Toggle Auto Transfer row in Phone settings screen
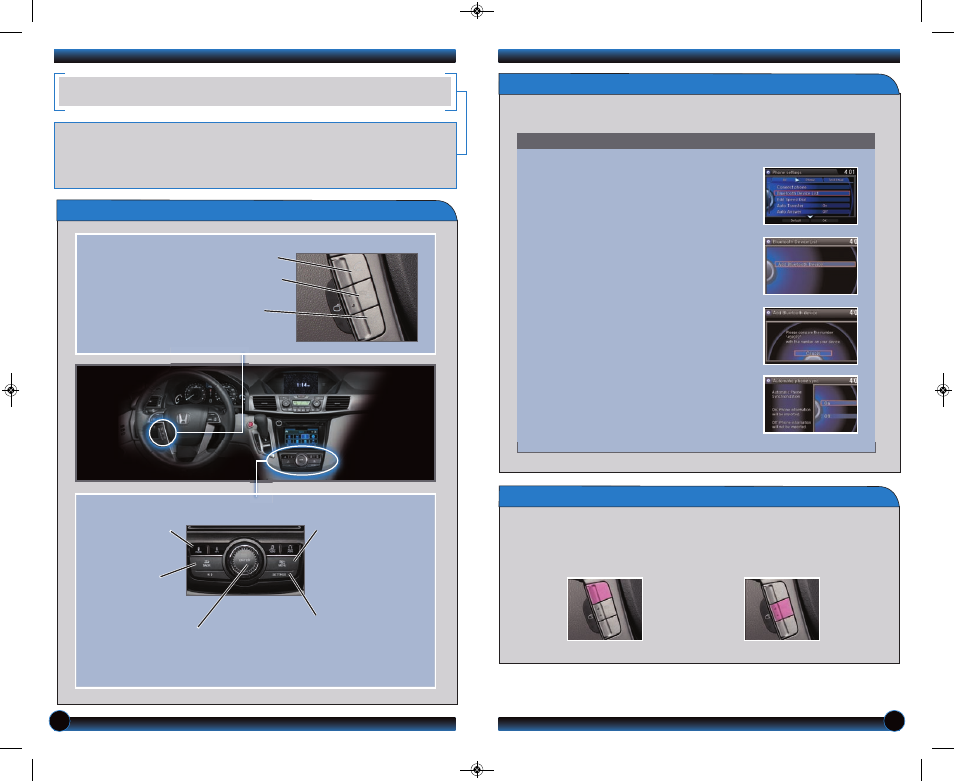The image size is (954, 781). coord(812,206)
